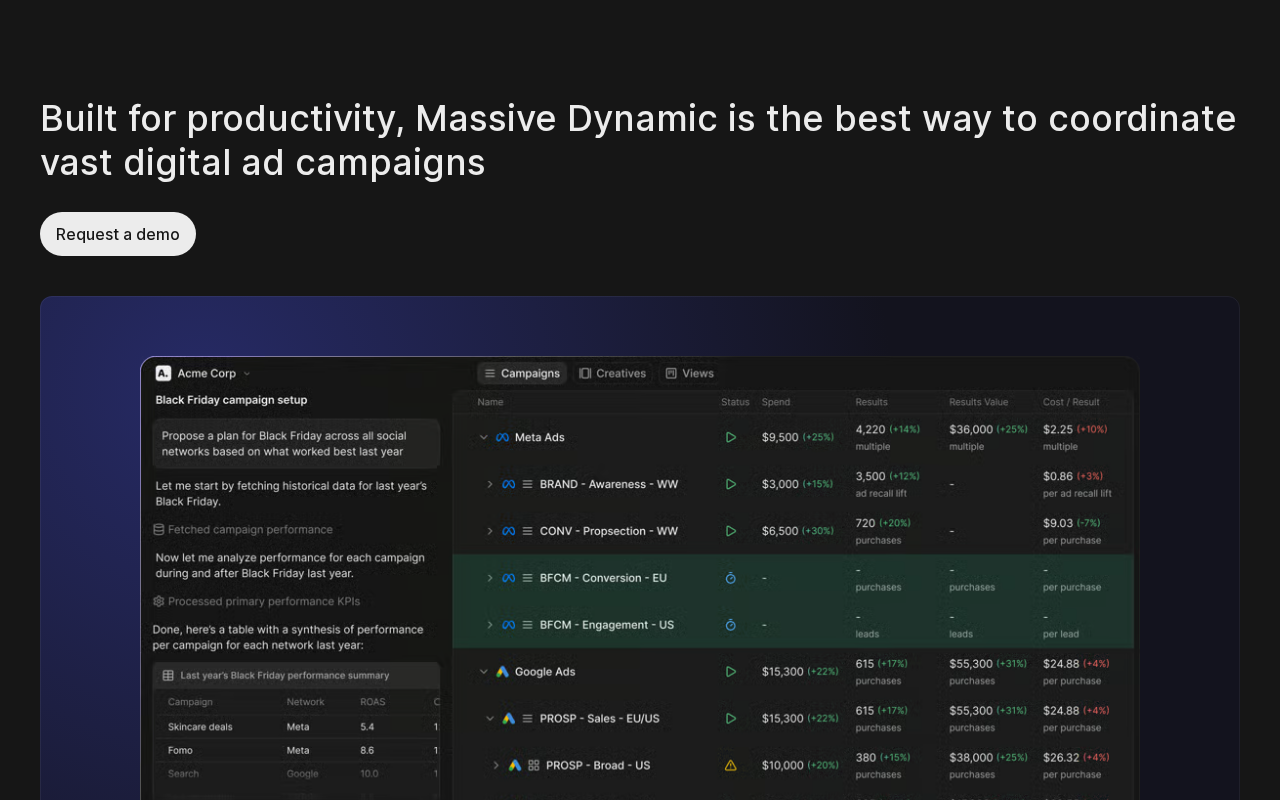The height and width of the screenshot is (800, 1280).
Task: Expand the BRAND - Awareness - WW row
Action: click(x=490, y=484)
